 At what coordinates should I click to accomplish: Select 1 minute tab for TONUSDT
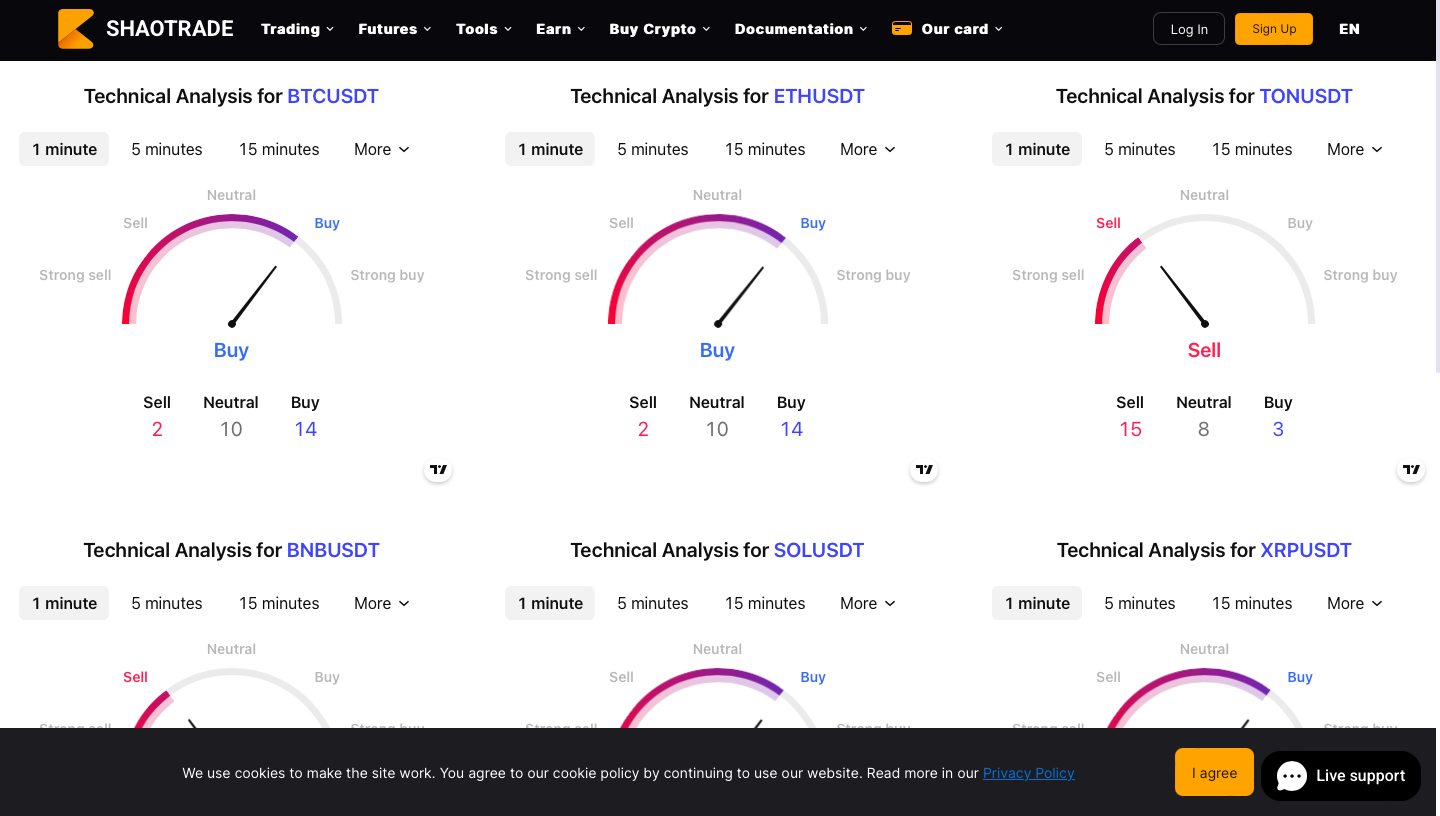1037,149
